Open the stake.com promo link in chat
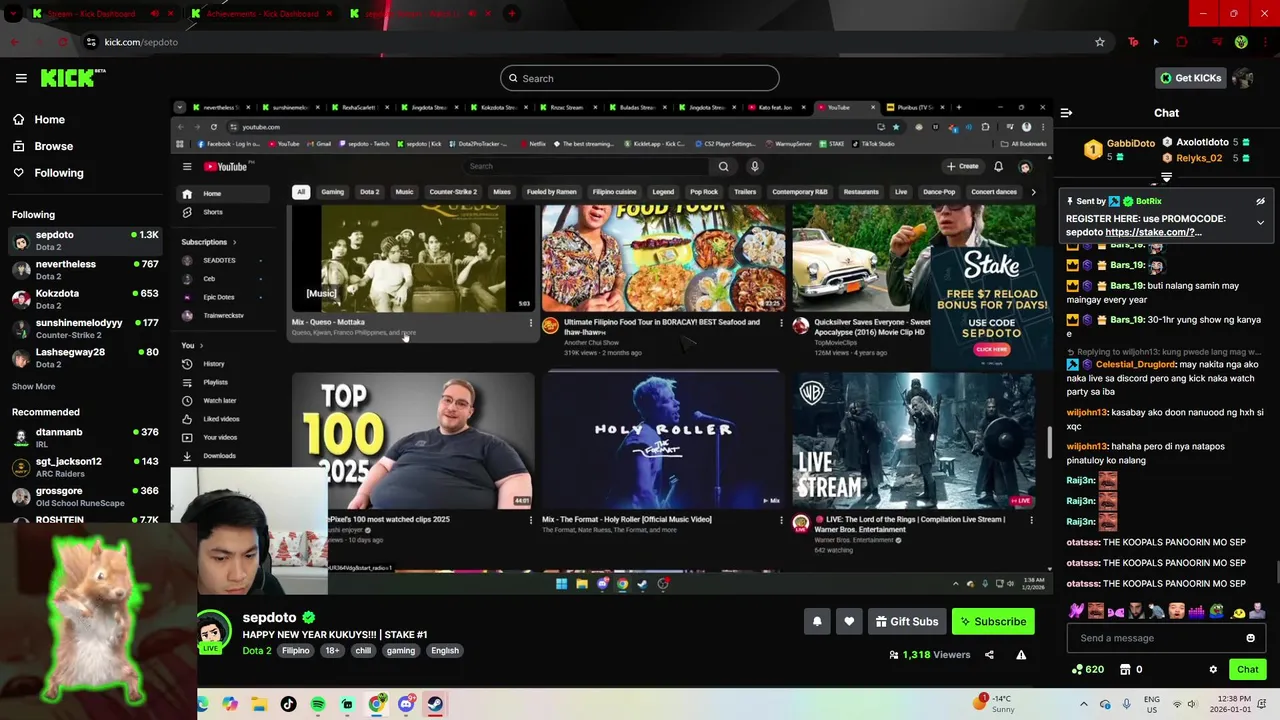Image resolution: width=1280 pixels, height=720 pixels. point(1154,232)
